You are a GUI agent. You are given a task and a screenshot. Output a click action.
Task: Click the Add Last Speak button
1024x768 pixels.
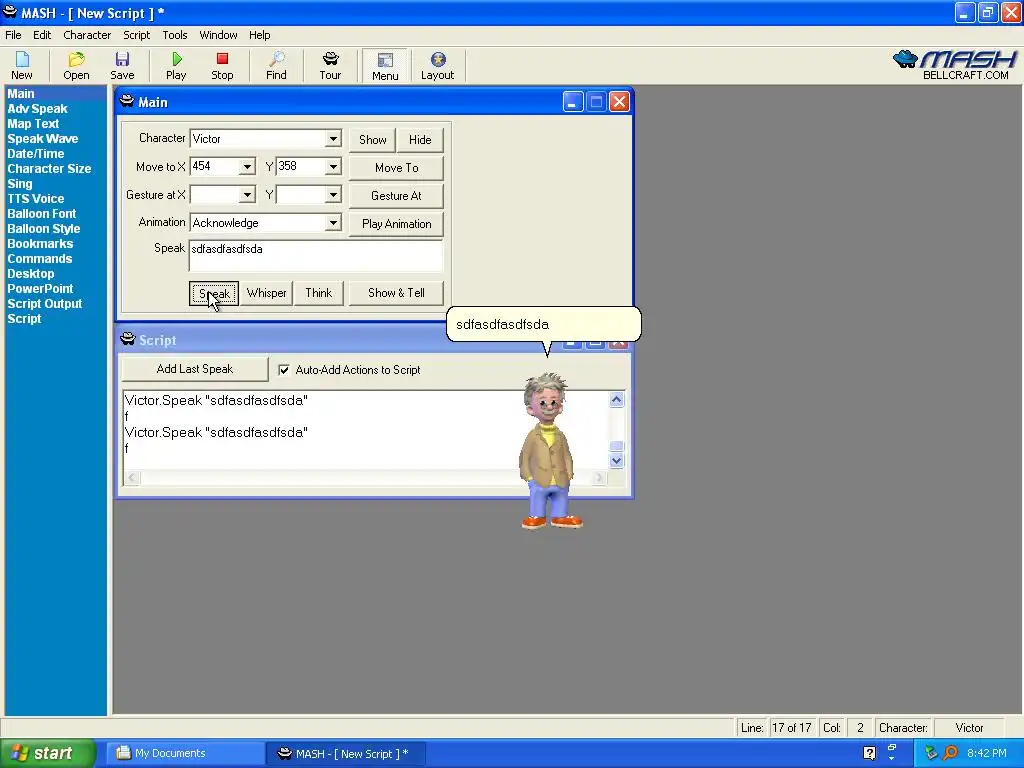pos(195,369)
